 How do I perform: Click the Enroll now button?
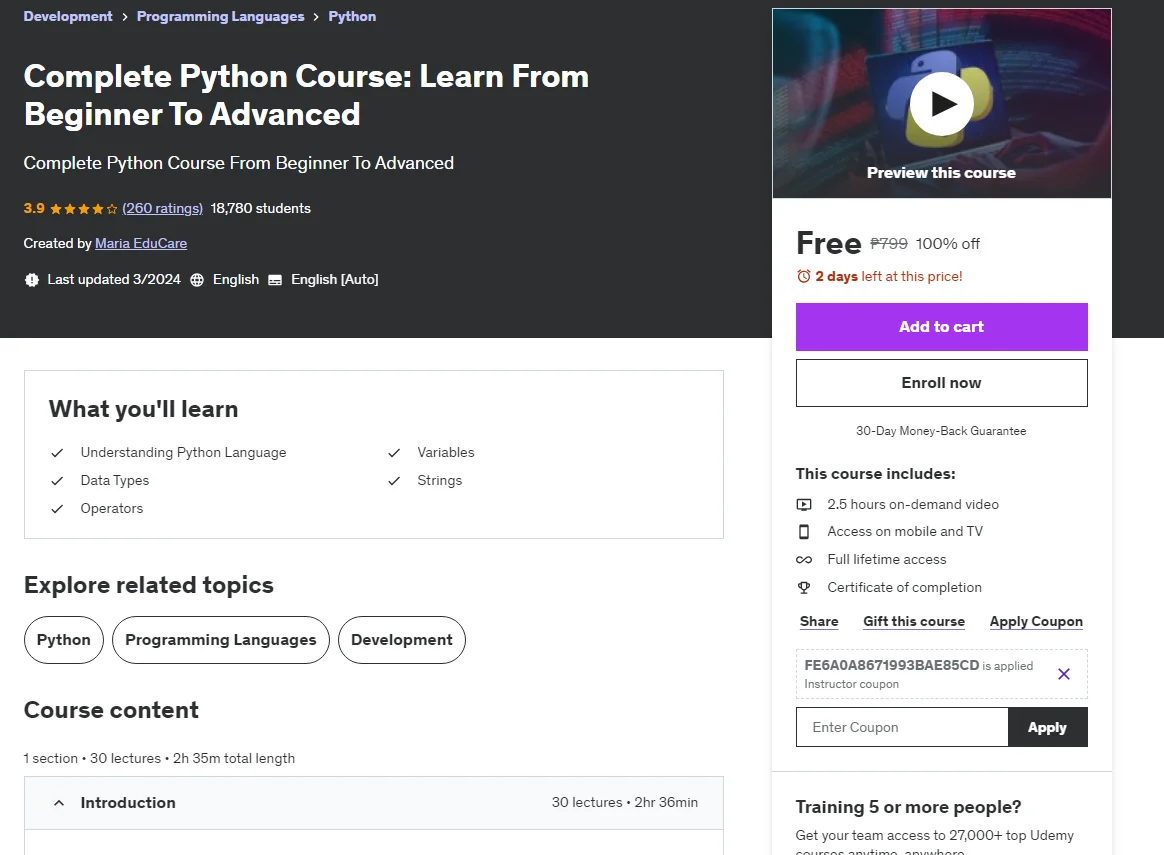(941, 383)
